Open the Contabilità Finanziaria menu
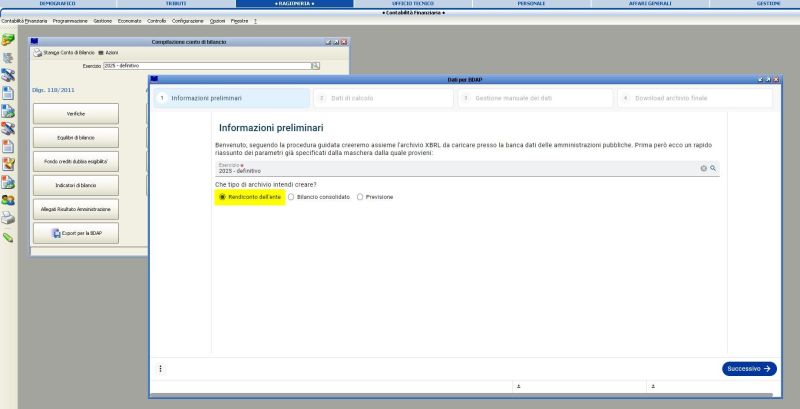Image resolution: width=800 pixels, height=409 pixels. [x=24, y=21]
